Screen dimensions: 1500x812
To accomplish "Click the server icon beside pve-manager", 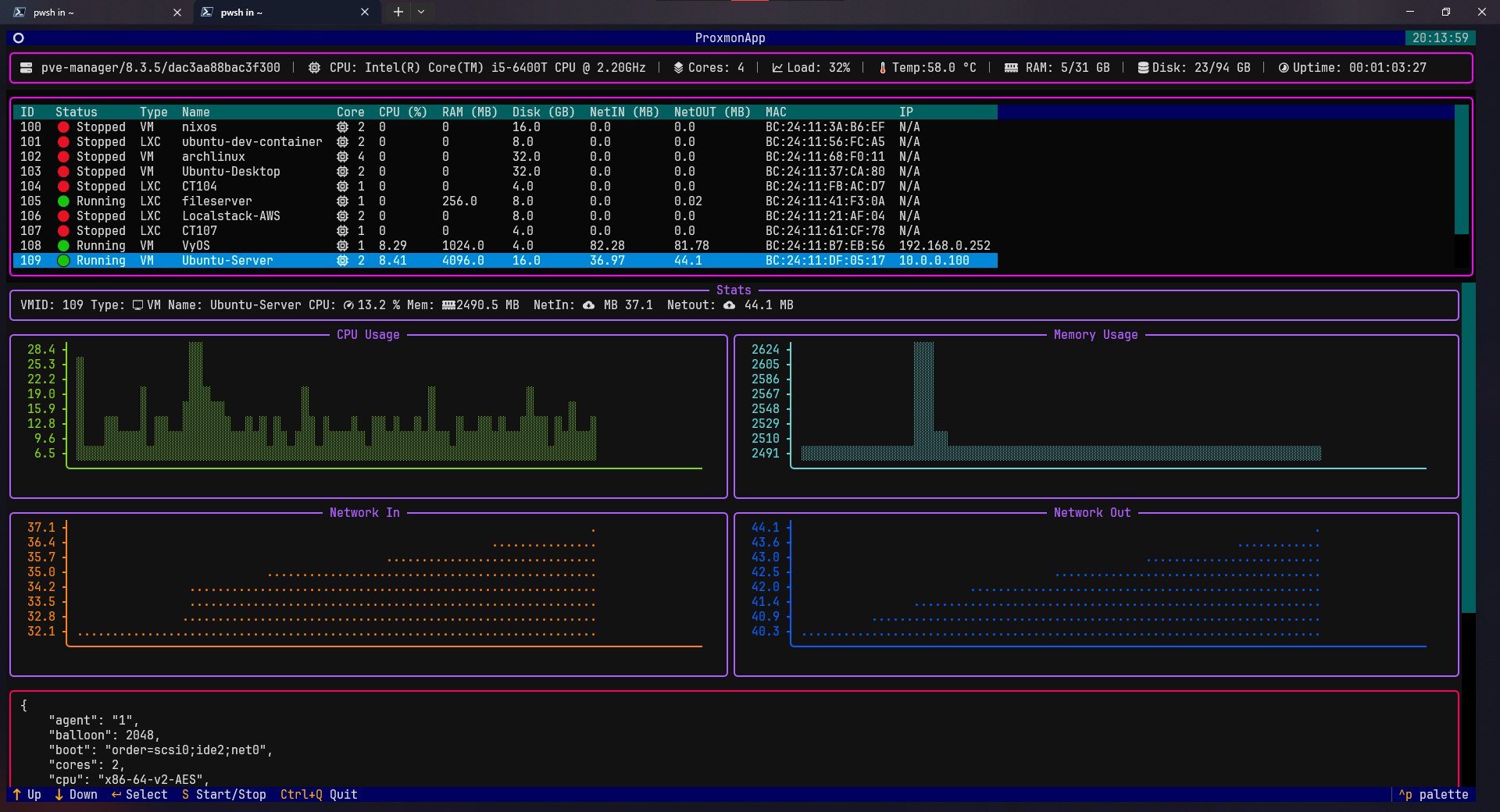I will tap(26, 68).
